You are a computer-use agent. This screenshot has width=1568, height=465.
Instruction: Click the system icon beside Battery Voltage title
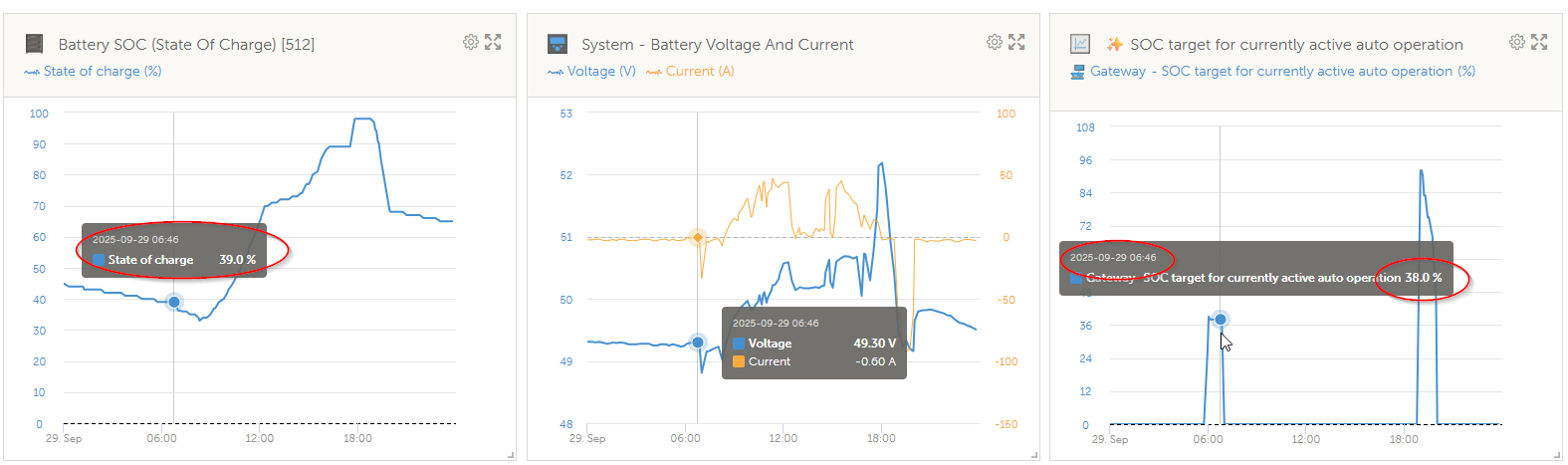[x=558, y=44]
